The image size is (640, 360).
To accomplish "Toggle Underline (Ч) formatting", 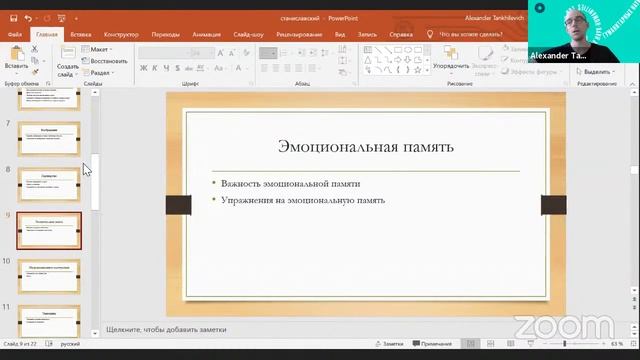I will pyautogui.click(x=166, y=68).
